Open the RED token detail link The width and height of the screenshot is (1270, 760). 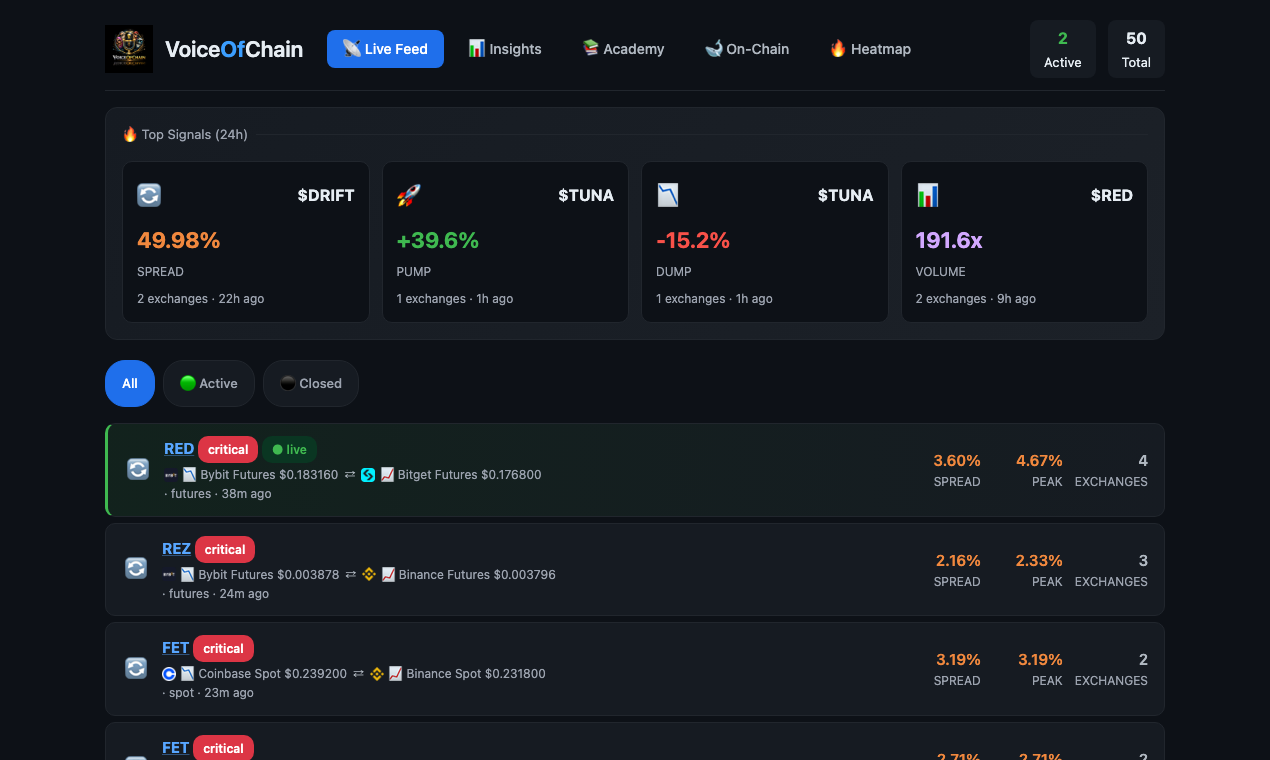178,448
